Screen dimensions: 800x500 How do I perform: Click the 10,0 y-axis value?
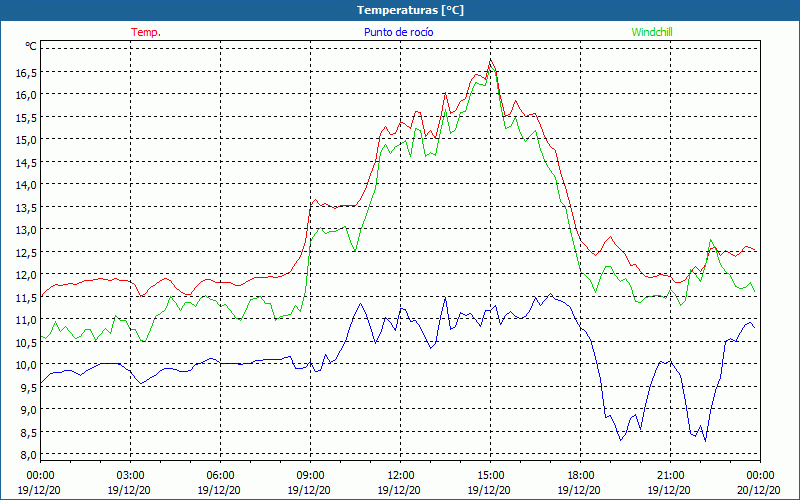pyautogui.click(x=26, y=365)
